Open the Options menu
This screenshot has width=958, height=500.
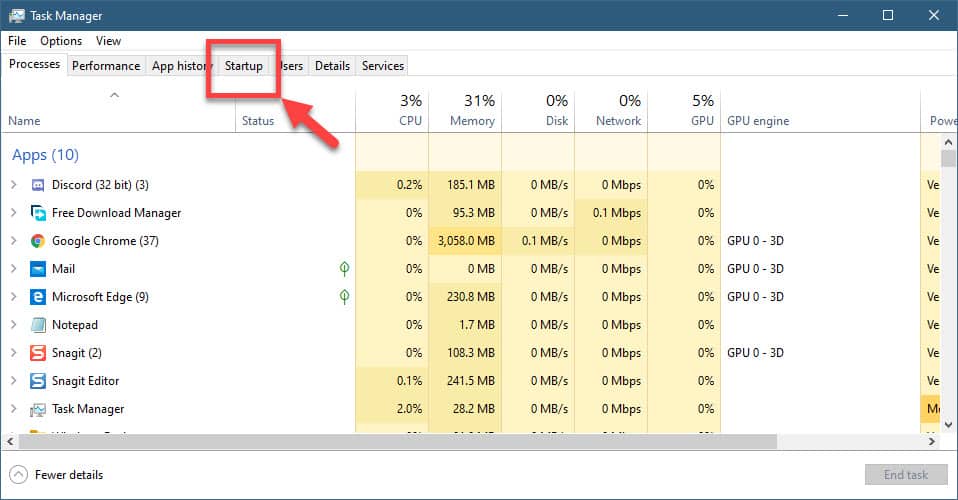tap(61, 41)
